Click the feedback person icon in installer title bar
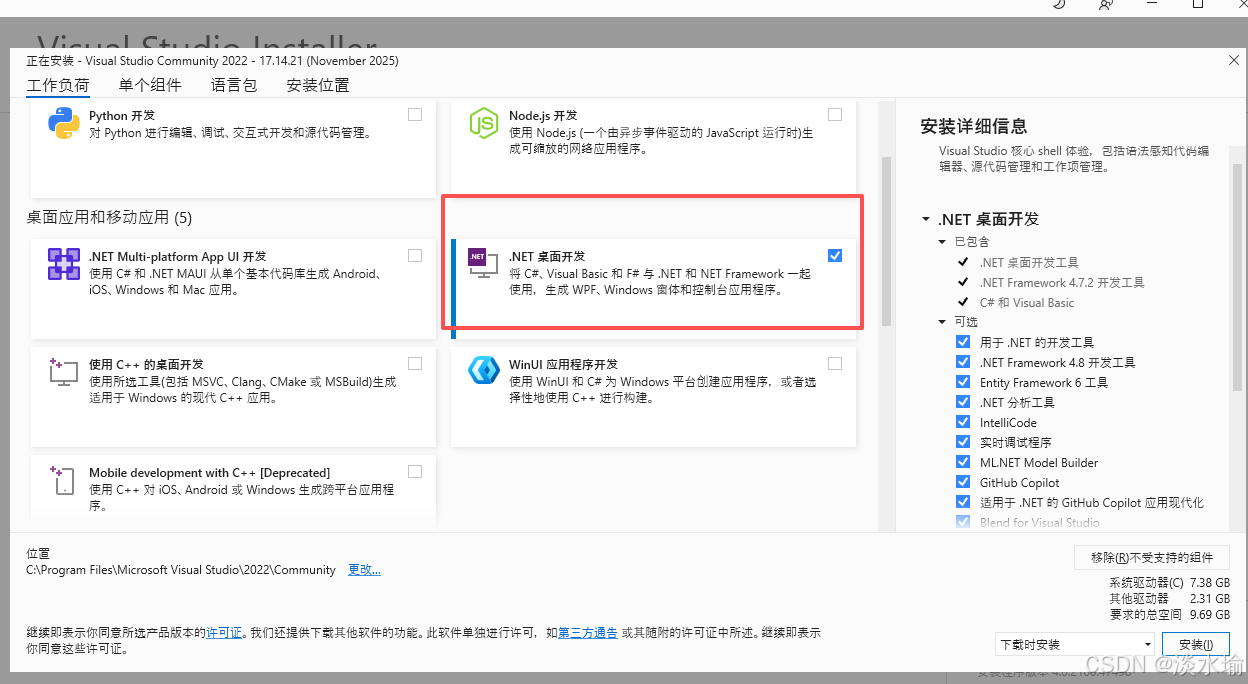1248x684 pixels. tap(1106, 5)
